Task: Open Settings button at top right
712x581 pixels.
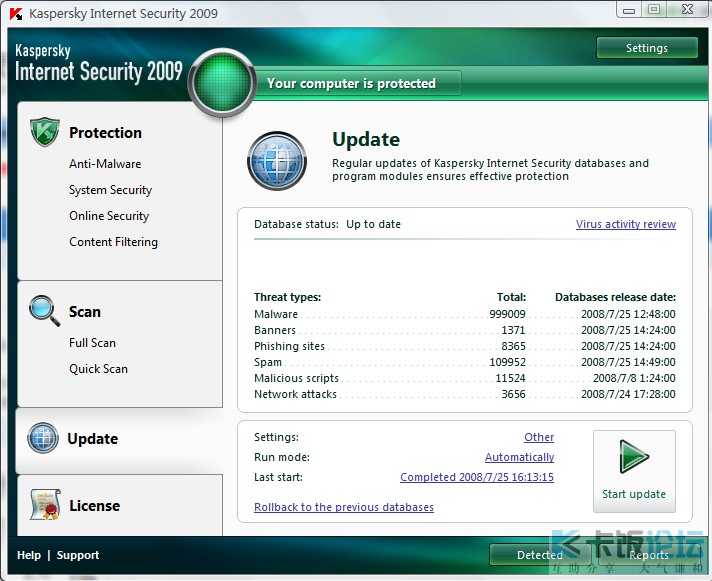Action: pos(647,48)
